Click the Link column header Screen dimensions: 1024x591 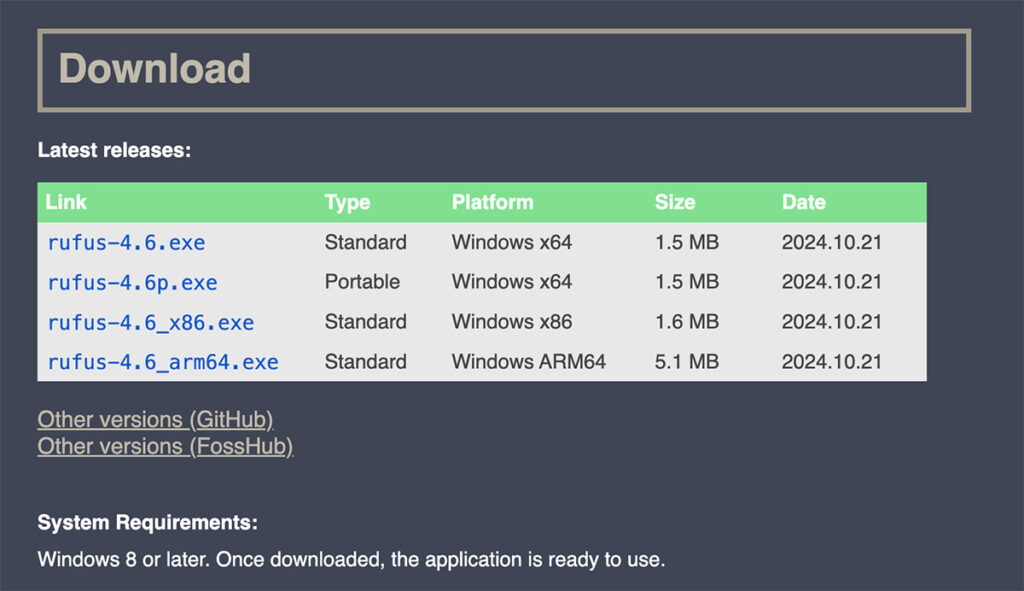[x=67, y=202]
